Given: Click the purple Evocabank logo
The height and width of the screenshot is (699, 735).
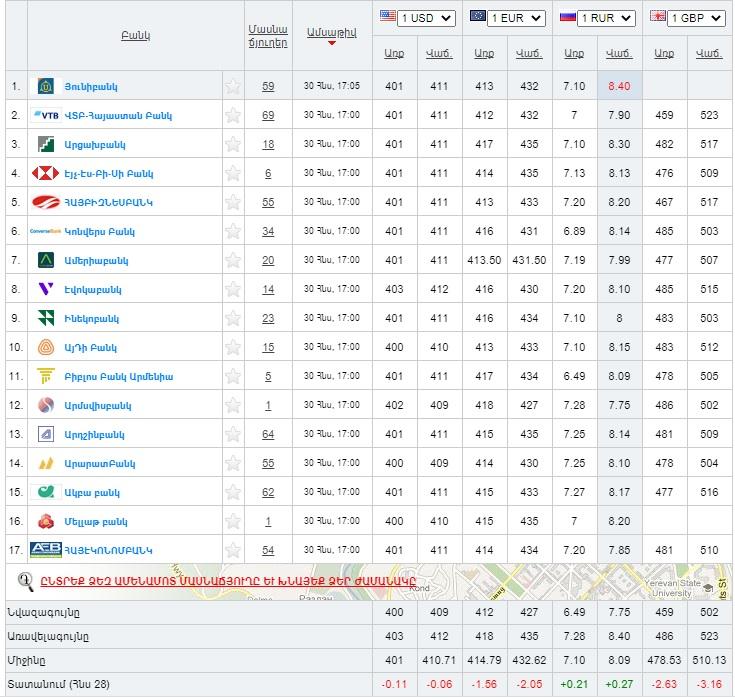Looking at the screenshot, I should pyautogui.click(x=46, y=289).
